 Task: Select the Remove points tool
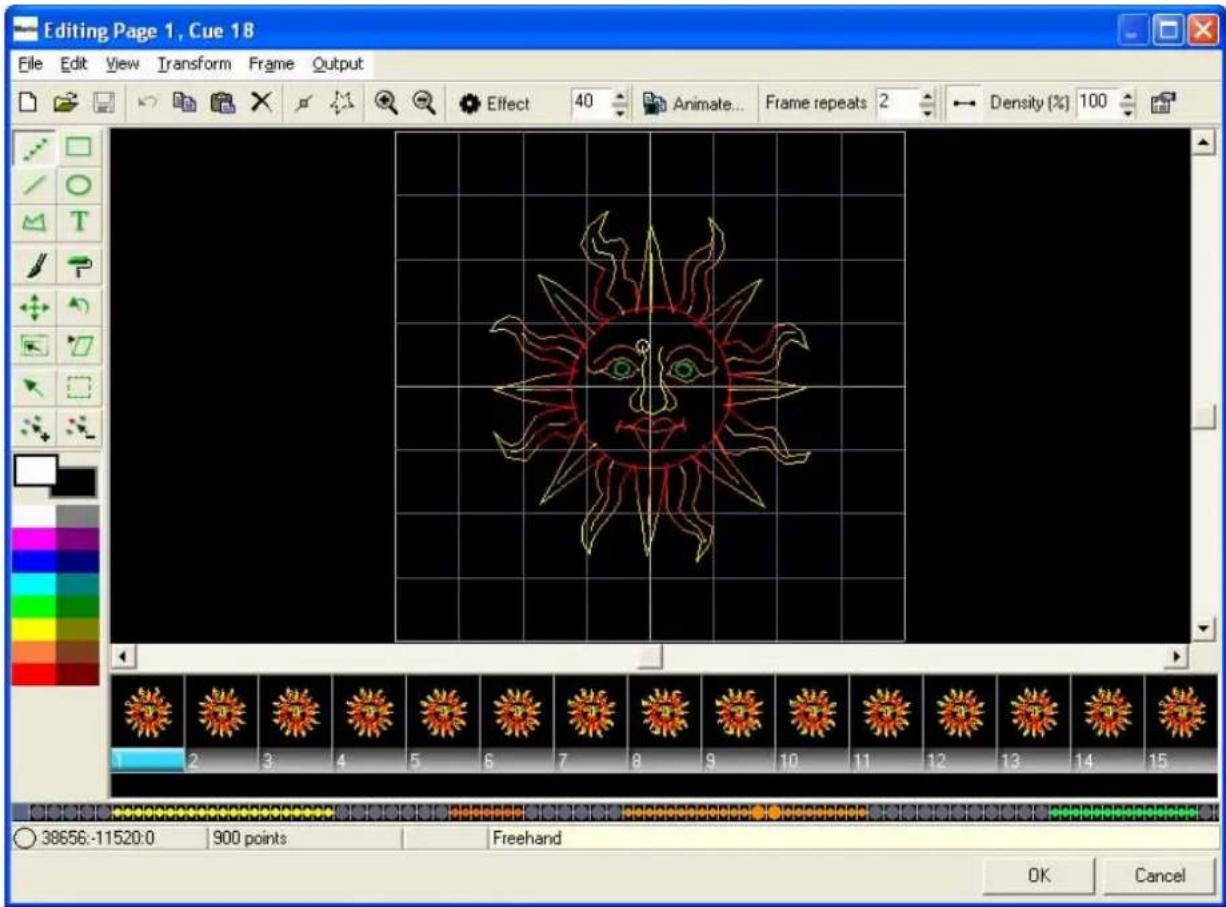pyautogui.click(x=79, y=428)
